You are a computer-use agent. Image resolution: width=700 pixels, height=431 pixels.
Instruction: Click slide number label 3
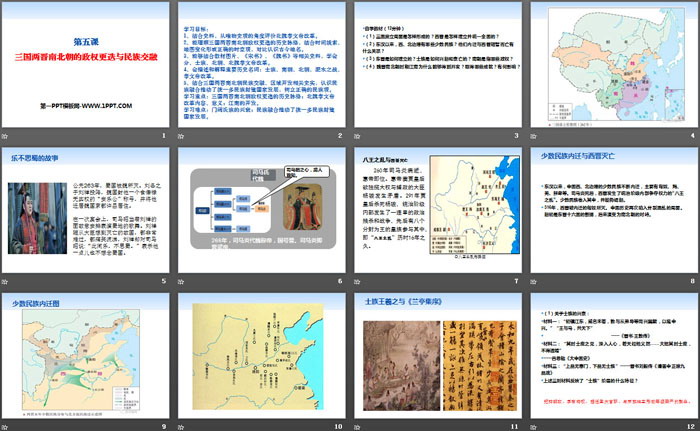click(x=517, y=135)
